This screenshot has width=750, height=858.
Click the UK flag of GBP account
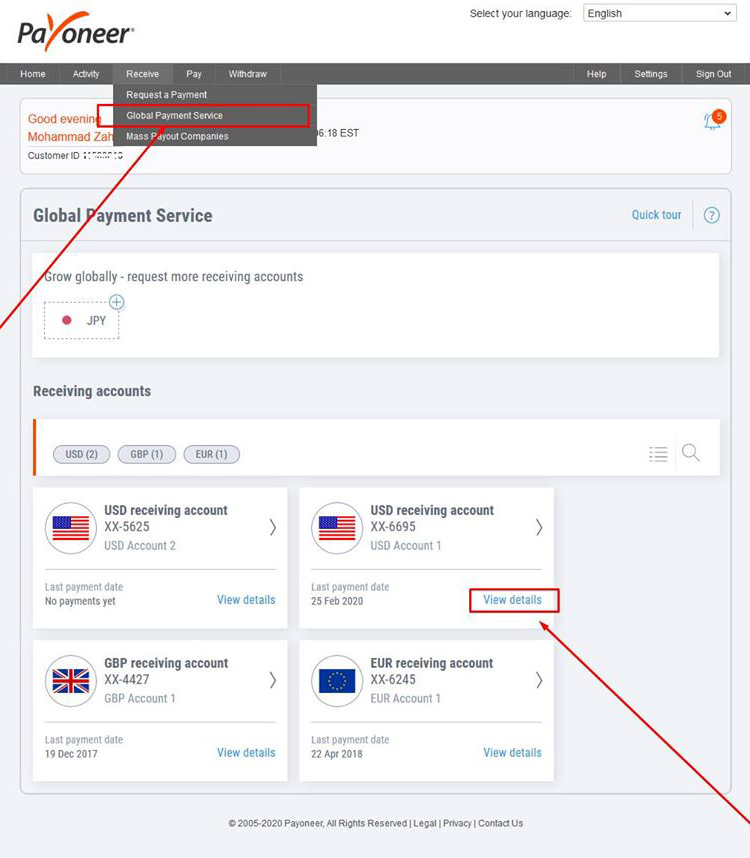[x=71, y=681]
